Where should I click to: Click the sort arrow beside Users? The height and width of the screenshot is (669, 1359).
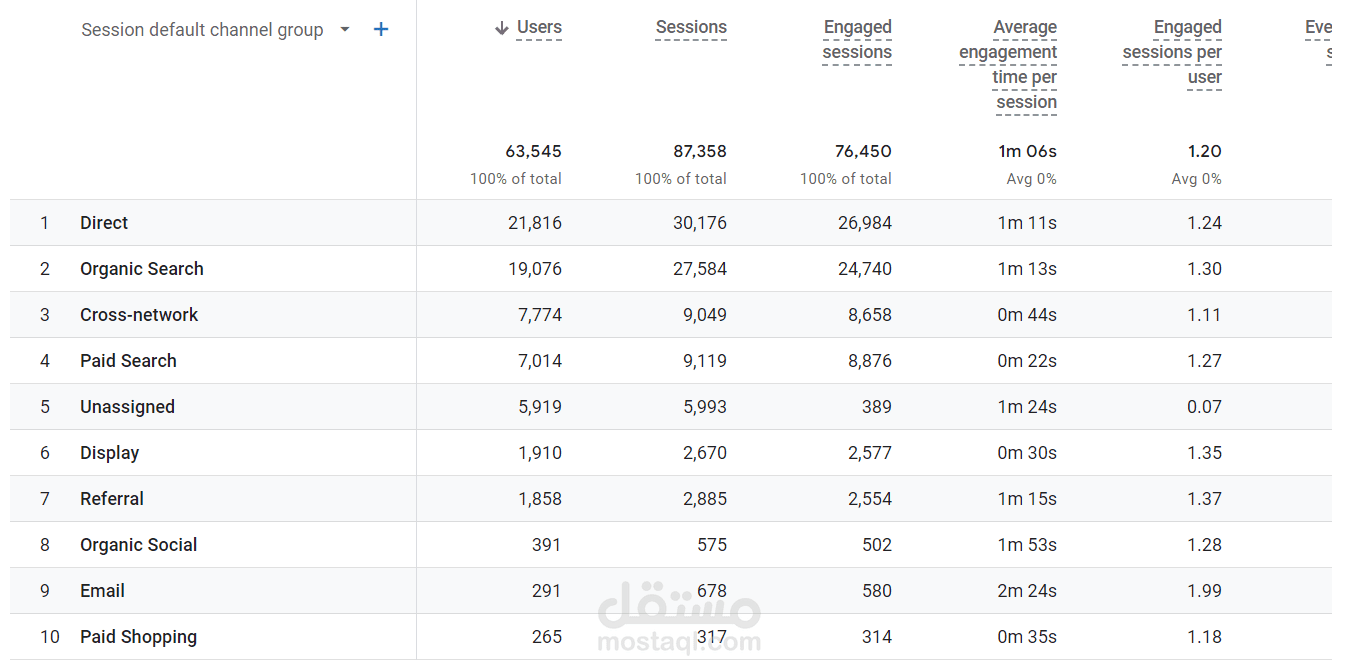click(x=502, y=28)
